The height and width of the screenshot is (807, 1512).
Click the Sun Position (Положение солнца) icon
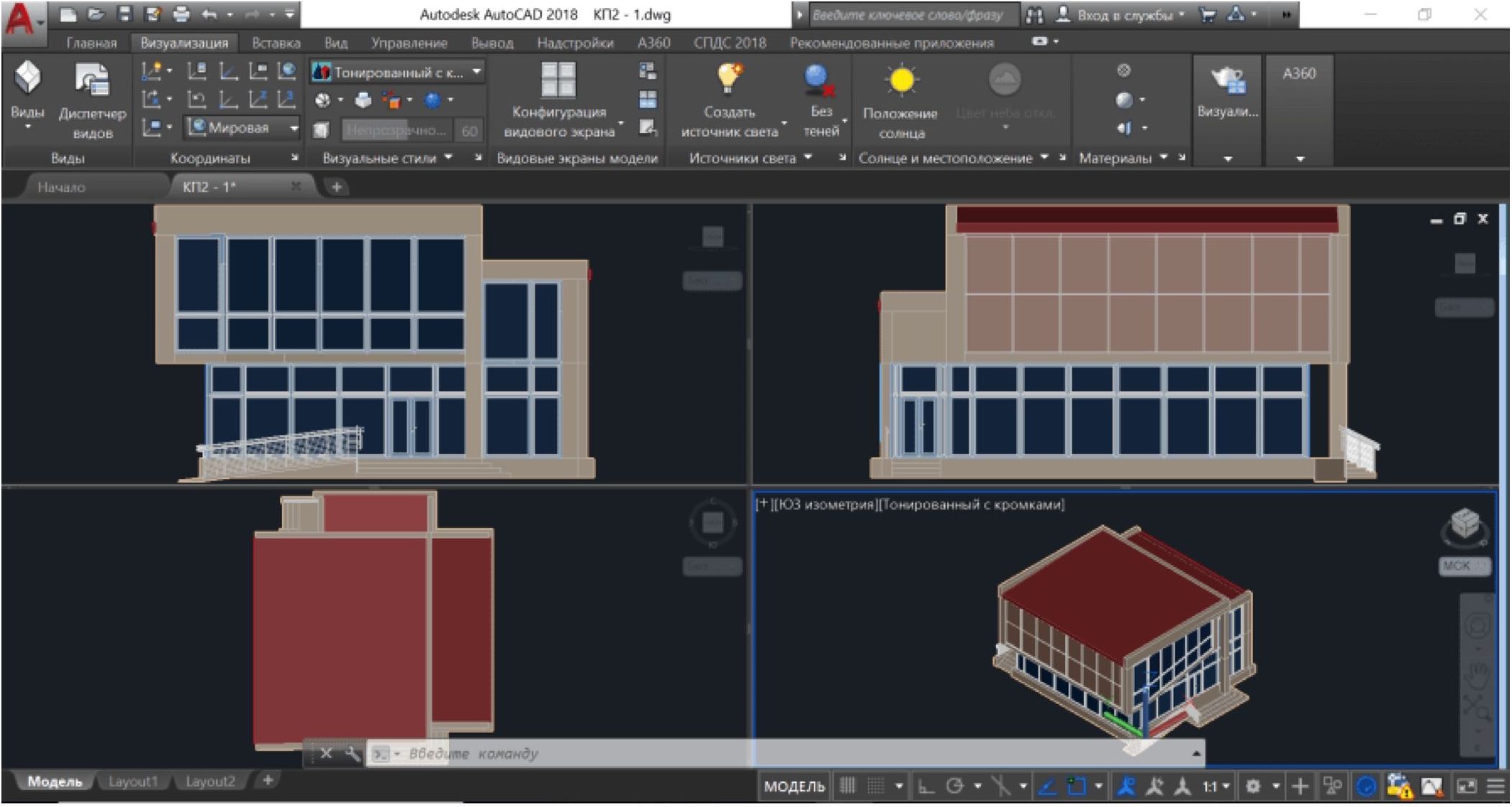pos(900,81)
